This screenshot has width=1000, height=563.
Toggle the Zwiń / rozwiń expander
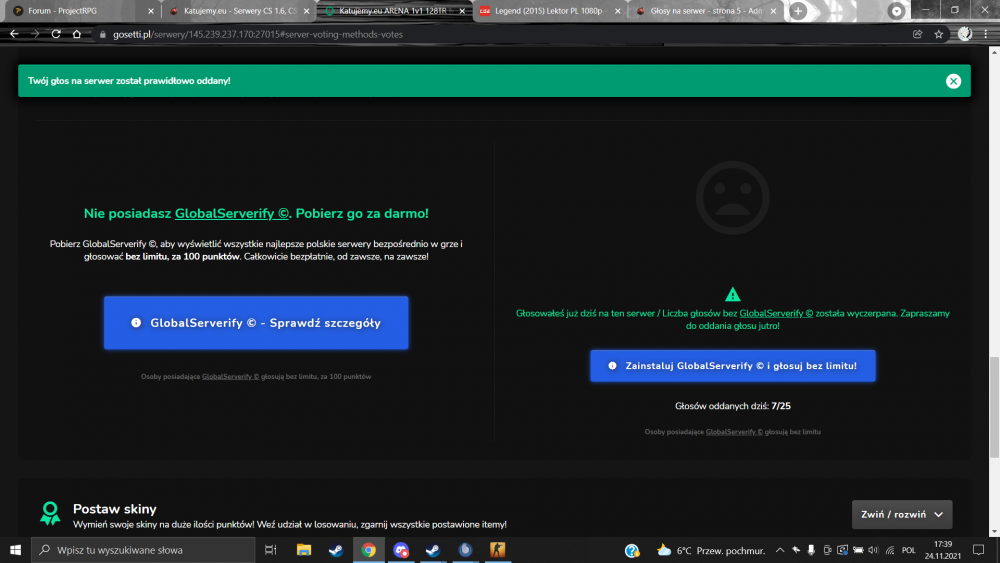pos(902,515)
